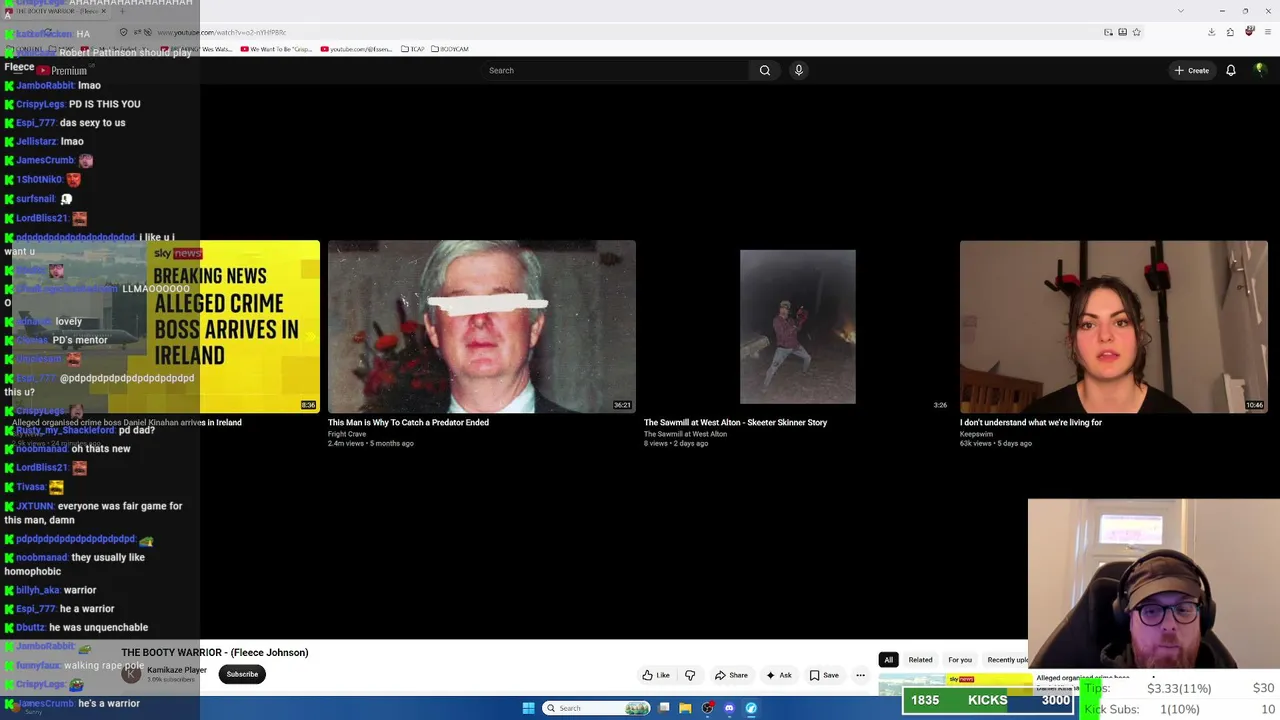Open the more actions ellipsis menu
This screenshot has height=720, width=1280.
point(860,675)
